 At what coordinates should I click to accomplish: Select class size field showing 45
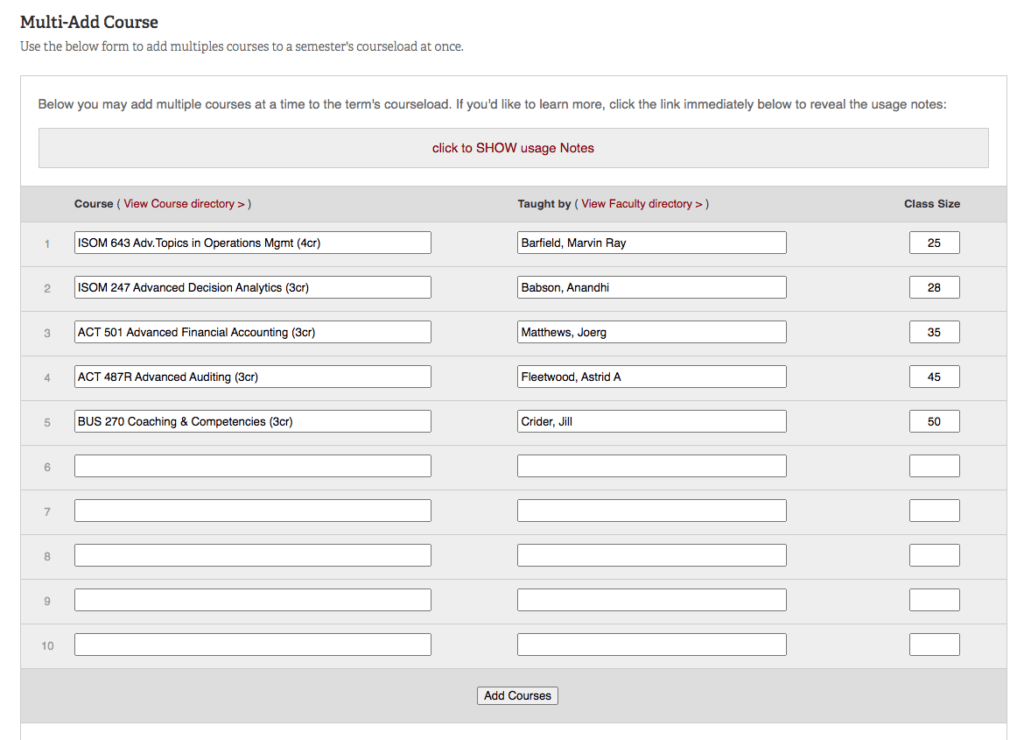point(934,377)
